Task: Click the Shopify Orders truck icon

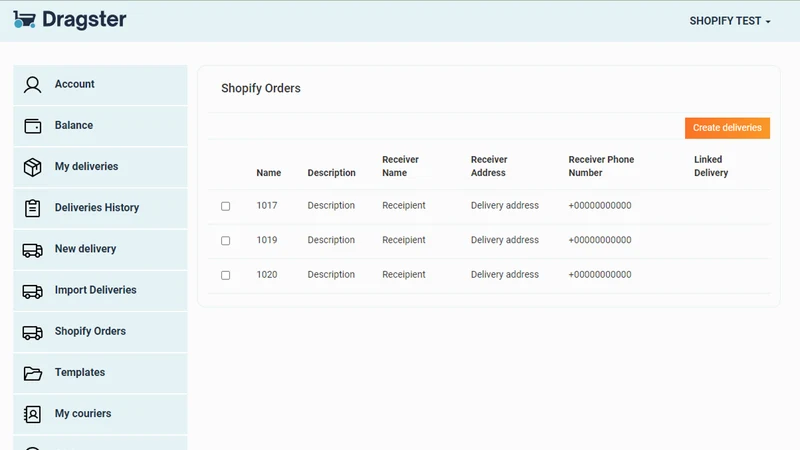Action: tap(33, 332)
